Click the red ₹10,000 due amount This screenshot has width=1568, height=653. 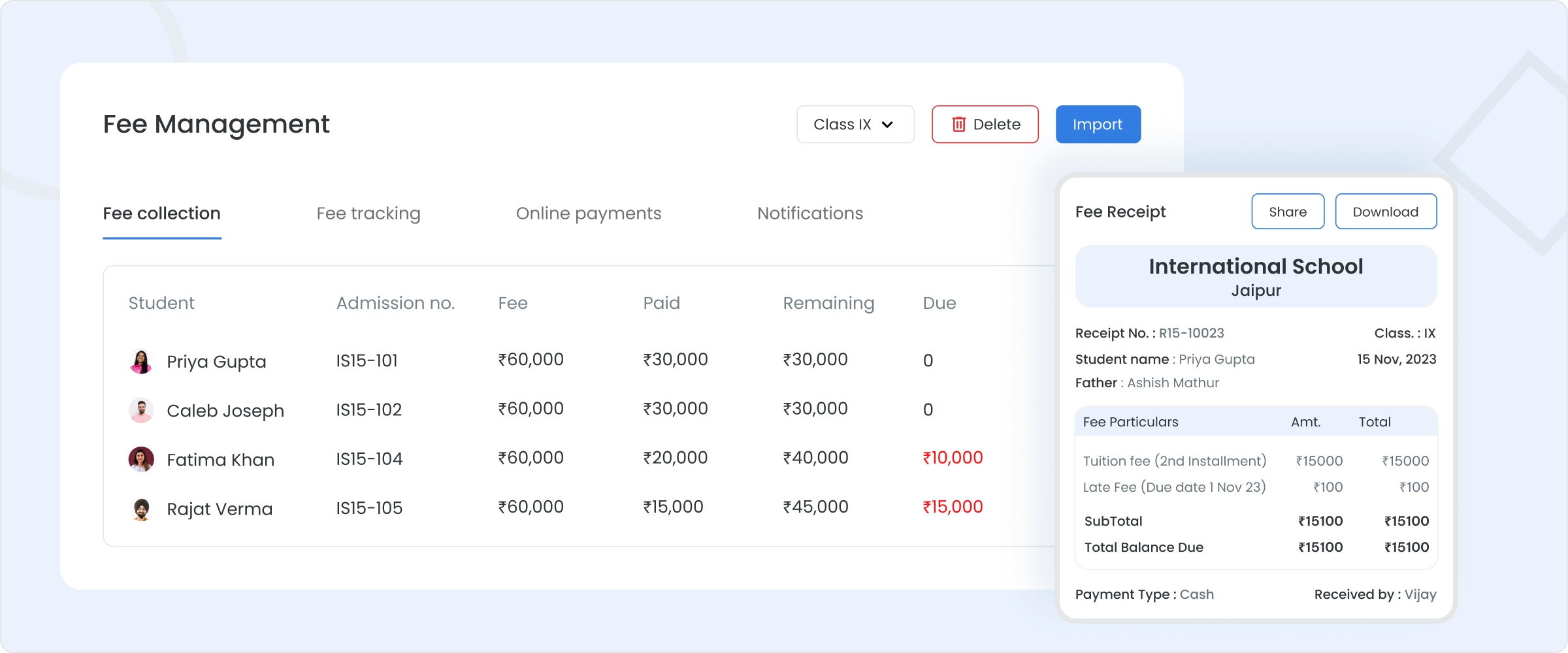953,457
